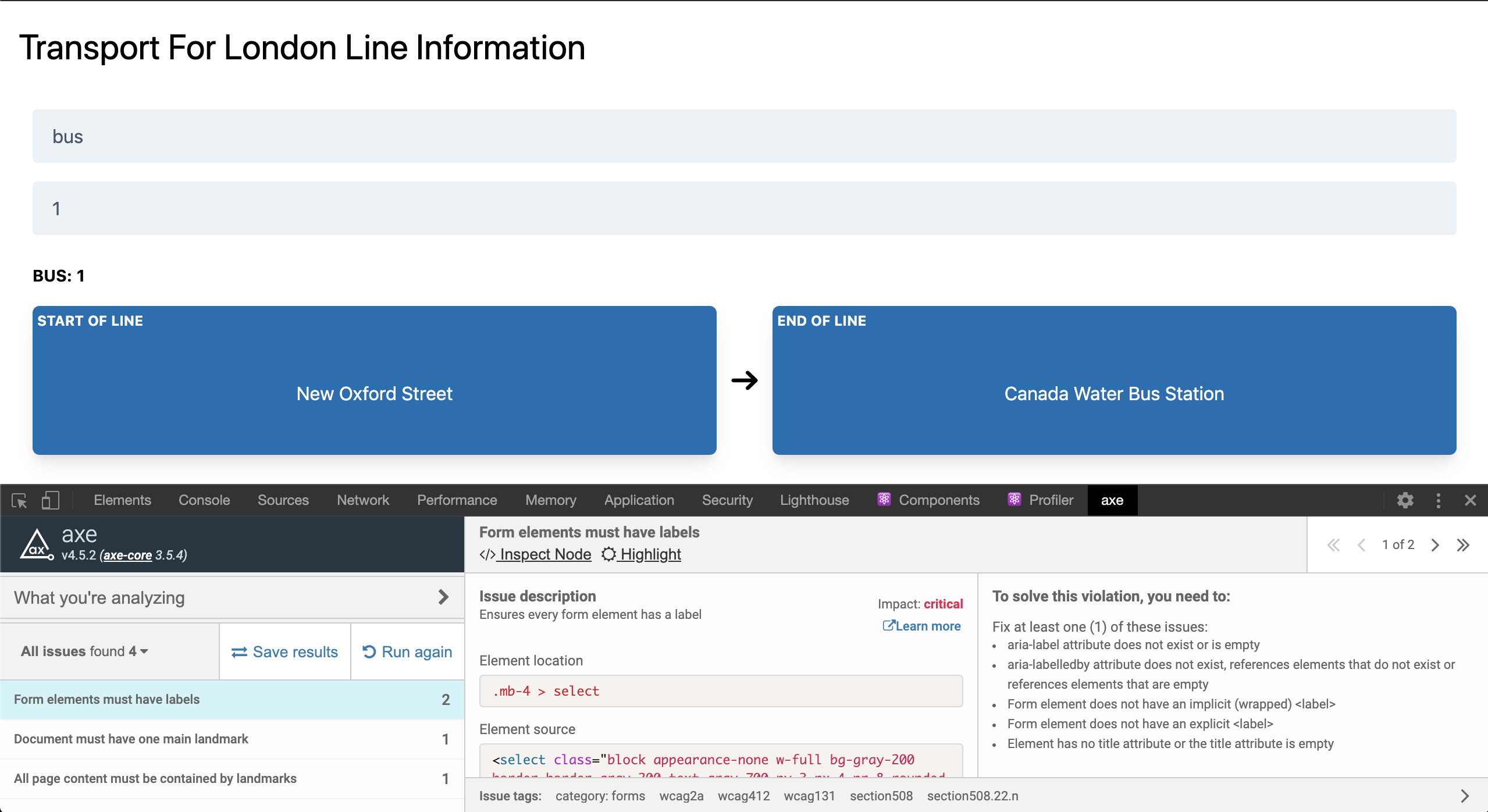The image size is (1488, 812).
Task: Click the axe logo icon
Action: tap(37, 544)
